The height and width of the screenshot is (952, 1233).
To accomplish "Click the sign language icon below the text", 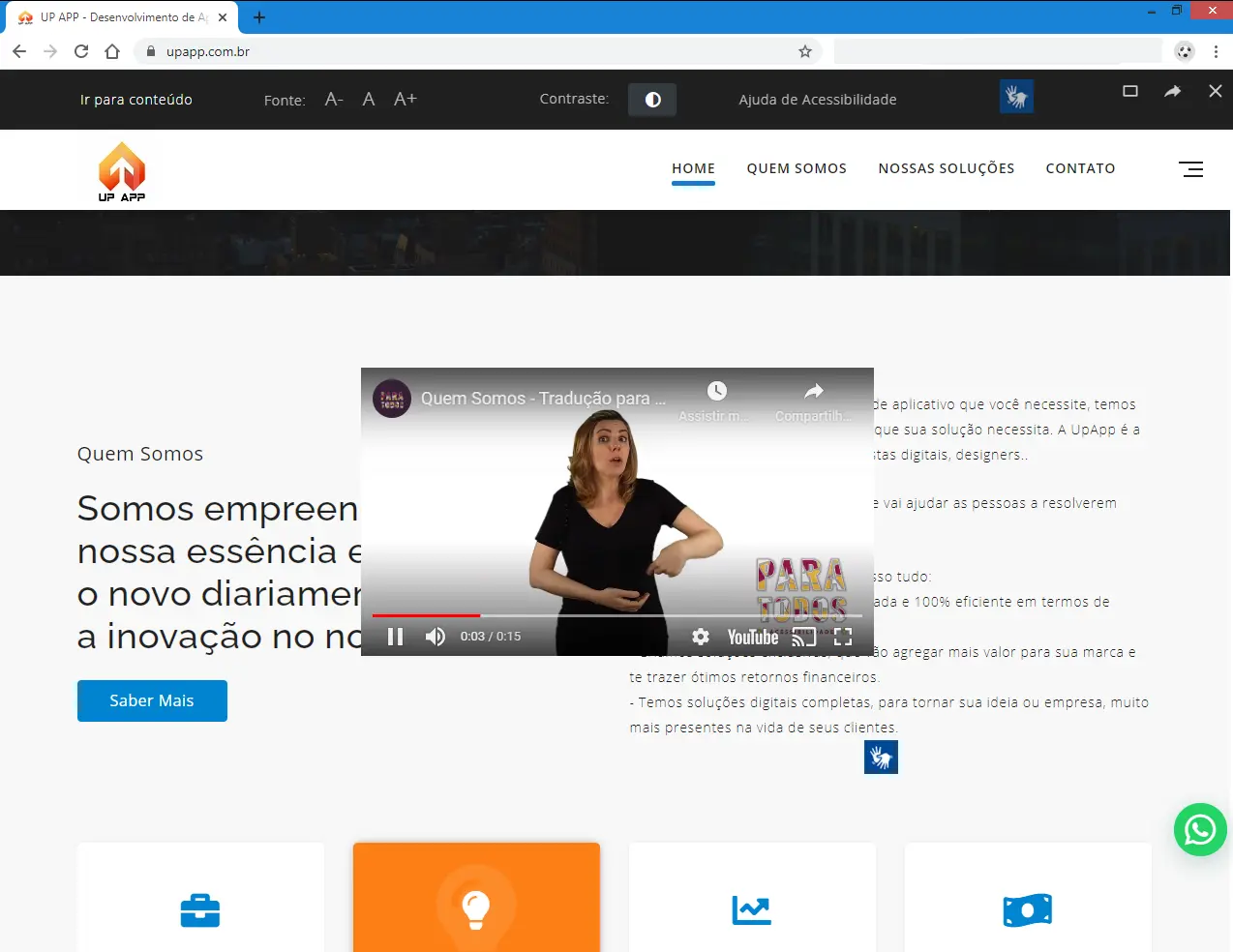I will pyautogui.click(x=881, y=757).
